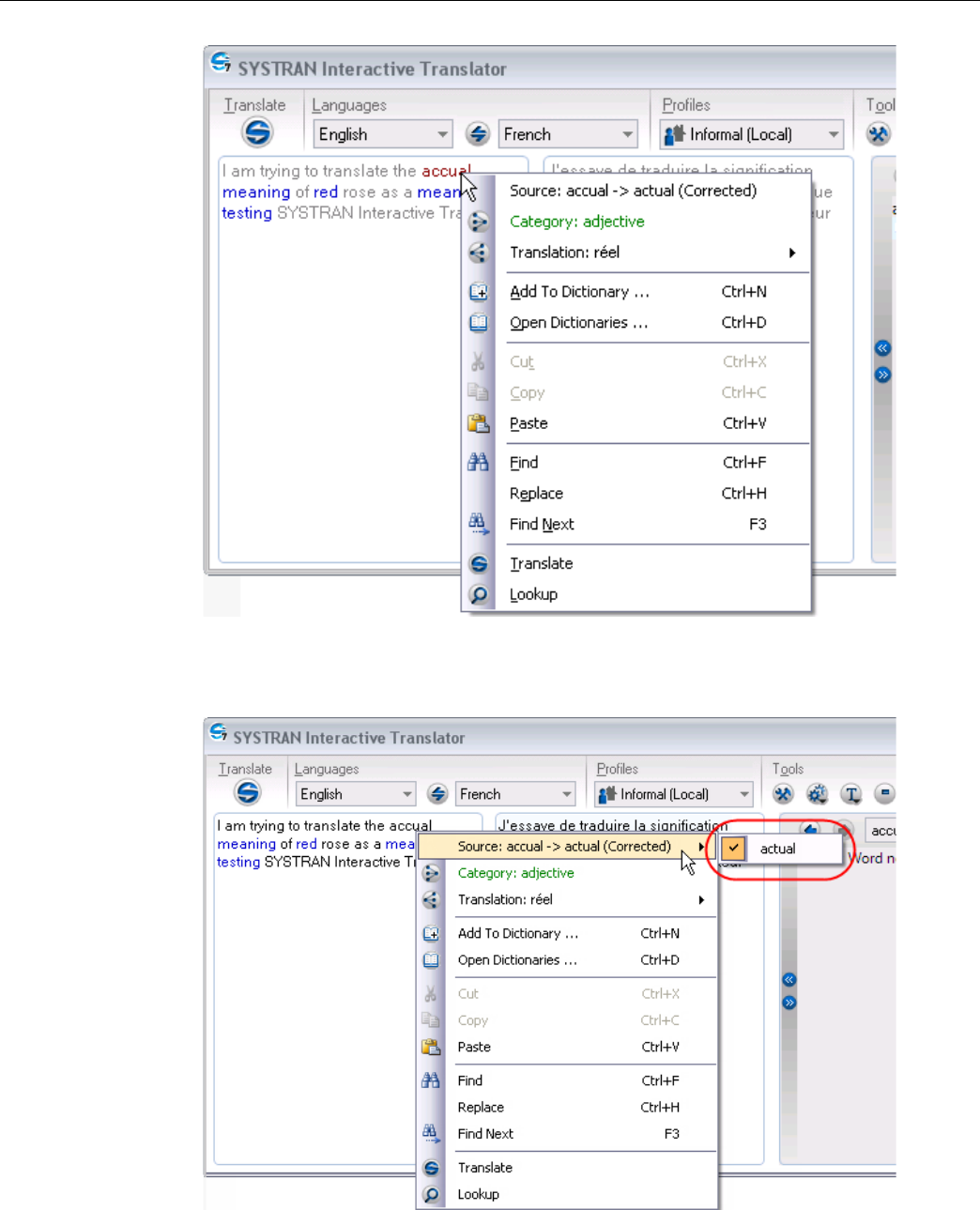Click the « collapse arrow in lower window

pos(789,980)
